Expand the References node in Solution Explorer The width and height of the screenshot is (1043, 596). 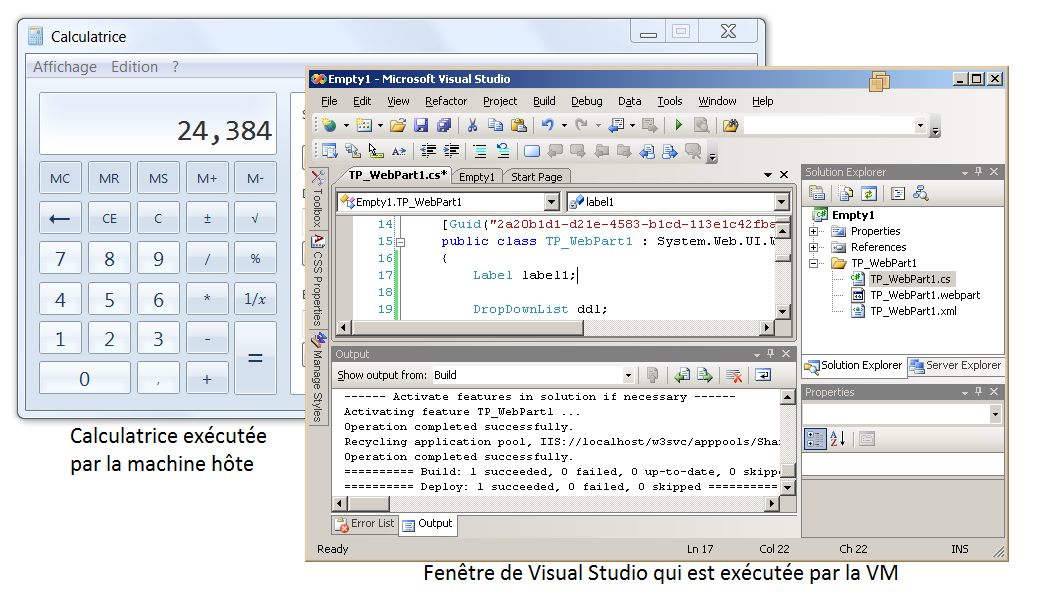point(814,247)
